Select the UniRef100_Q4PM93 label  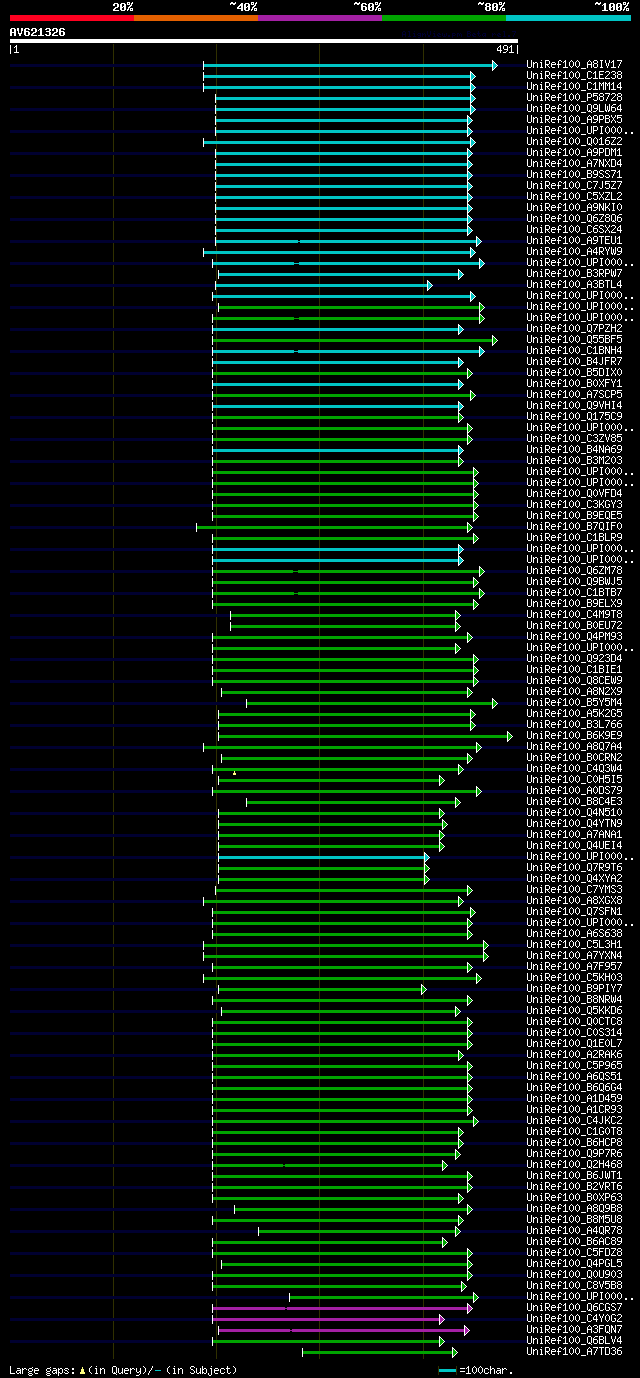coord(574,636)
